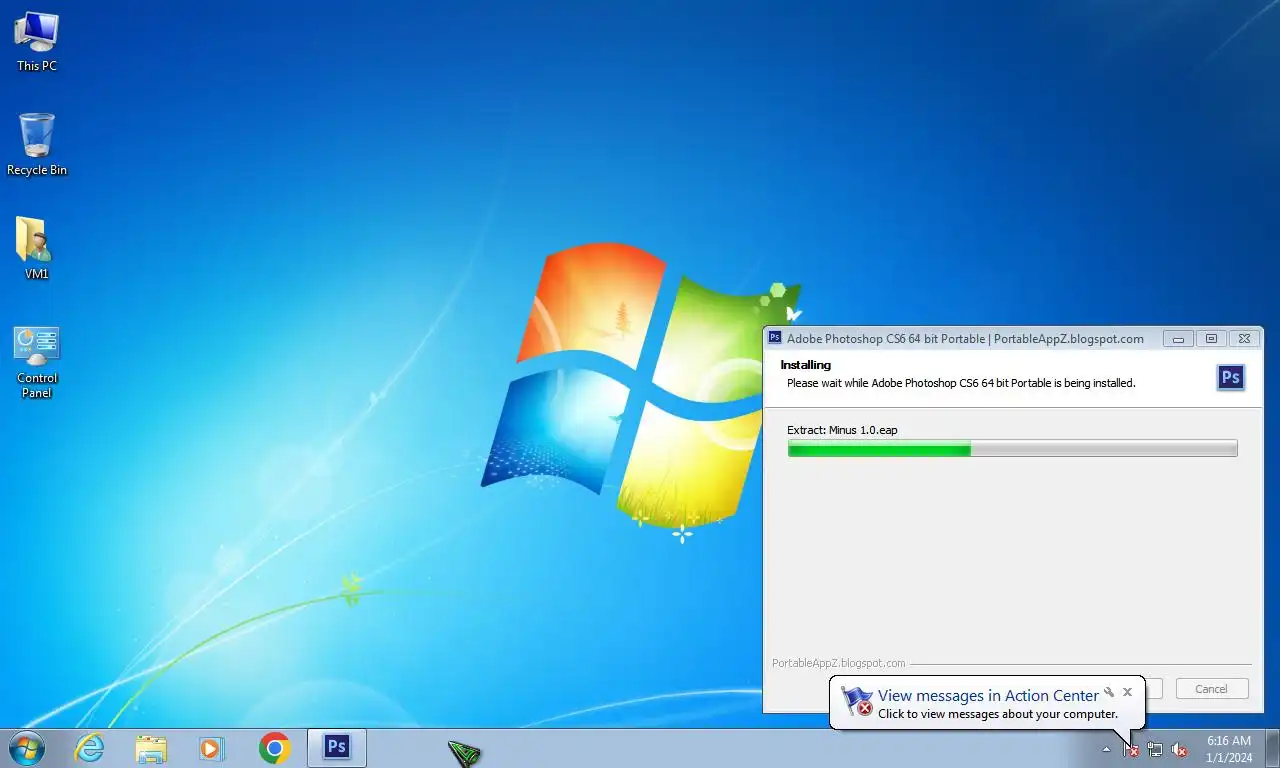Click the green arrow icon on taskbar
This screenshot has width=1280, height=768.
click(464, 752)
